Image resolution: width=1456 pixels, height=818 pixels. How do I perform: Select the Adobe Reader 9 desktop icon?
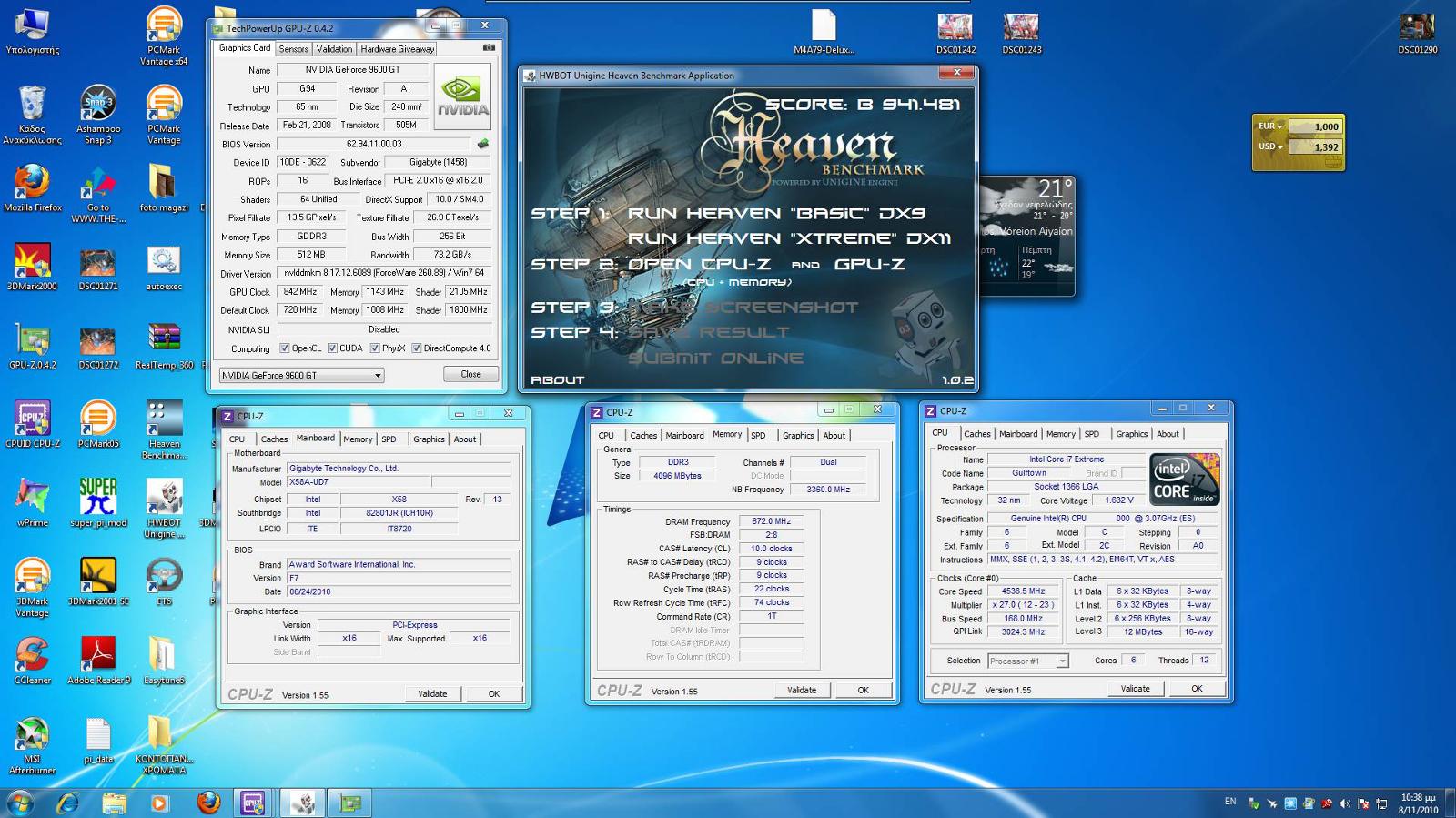[98, 661]
